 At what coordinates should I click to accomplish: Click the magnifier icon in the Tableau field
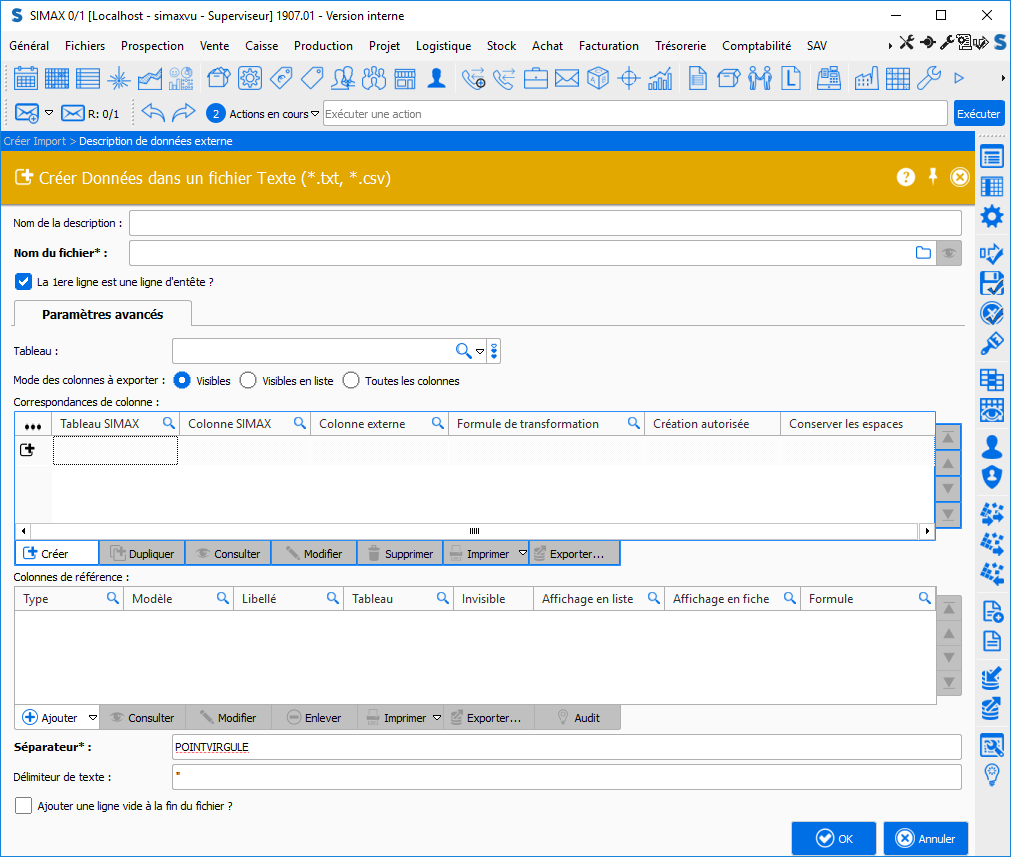[x=463, y=351]
